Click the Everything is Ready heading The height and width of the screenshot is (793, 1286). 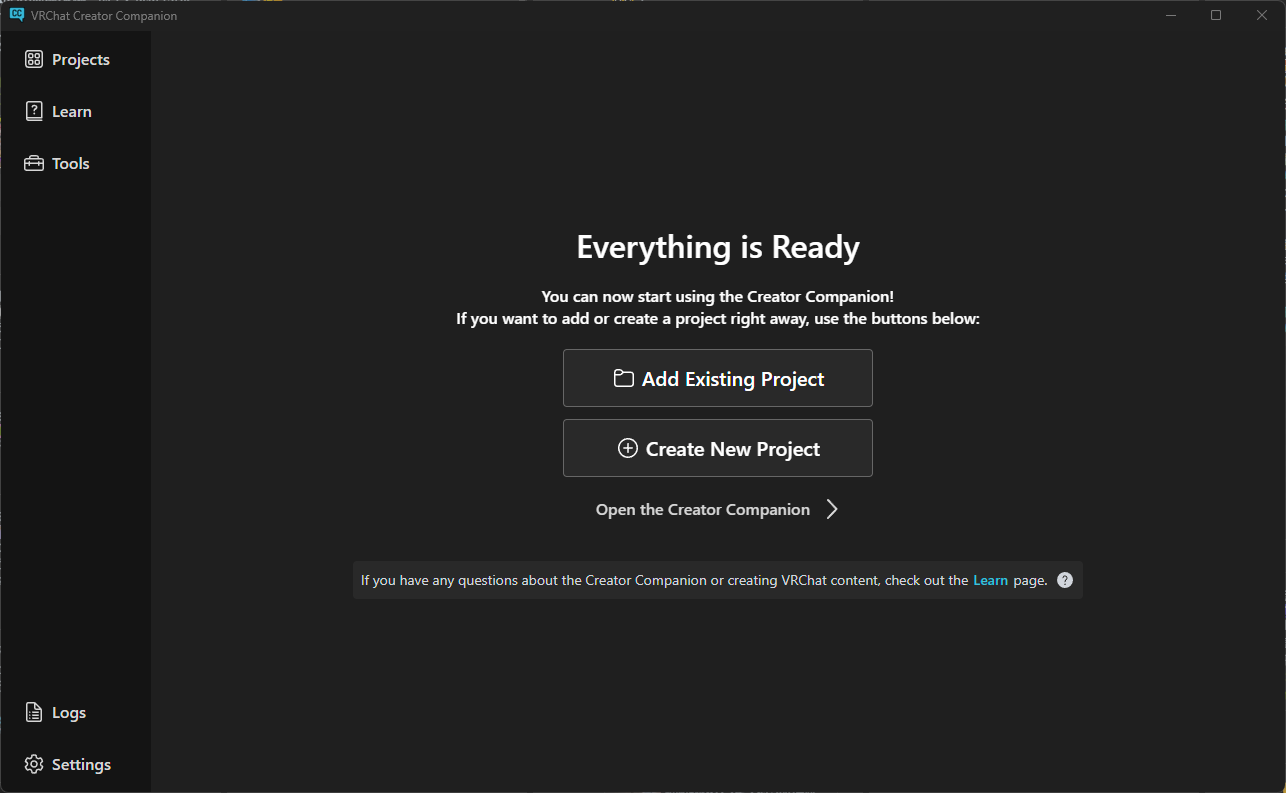[x=718, y=247]
